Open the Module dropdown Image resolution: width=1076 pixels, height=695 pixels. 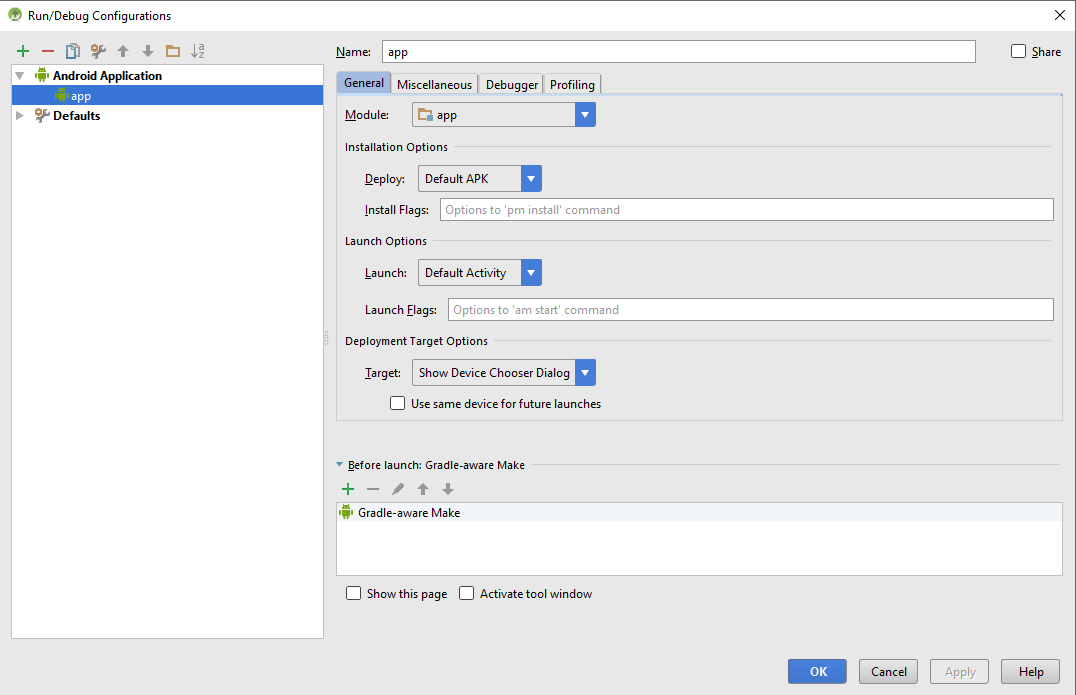(x=585, y=115)
